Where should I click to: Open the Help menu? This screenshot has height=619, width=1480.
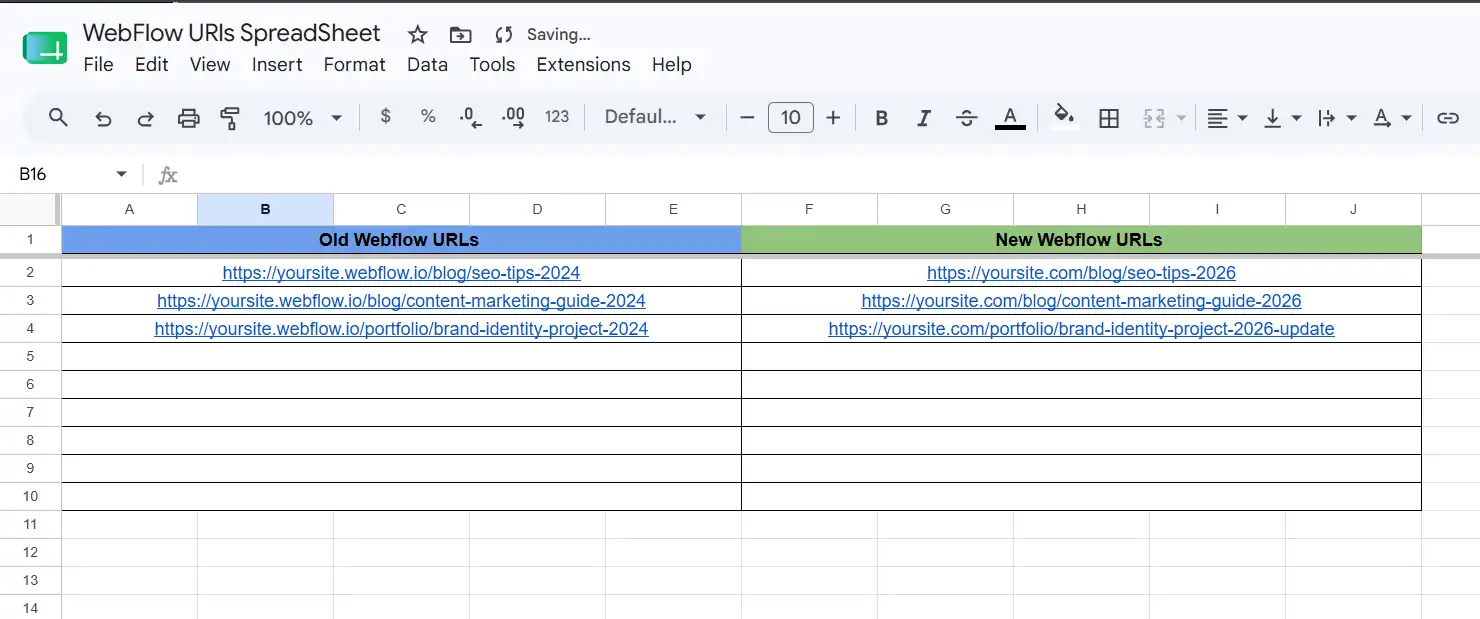pyautogui.click(x=672, y=64)
